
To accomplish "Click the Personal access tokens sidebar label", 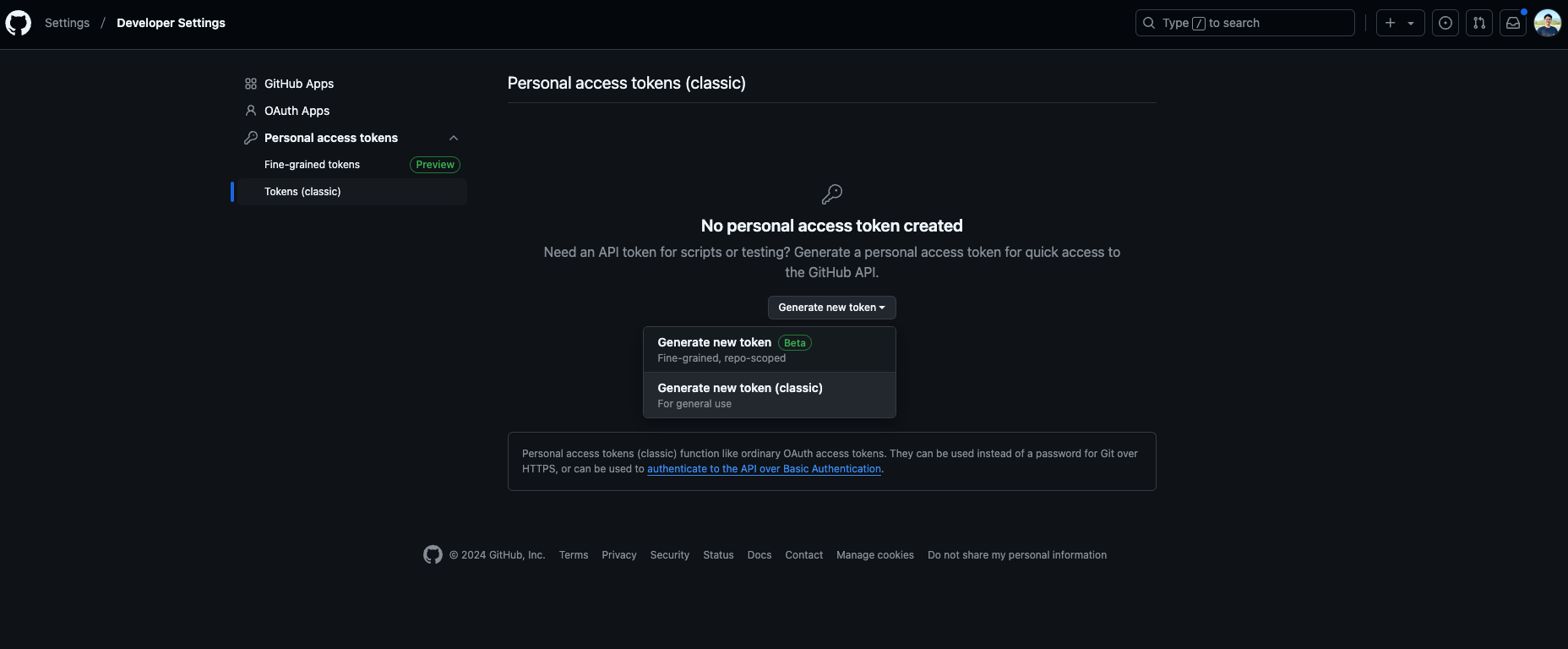I will 331,138.
